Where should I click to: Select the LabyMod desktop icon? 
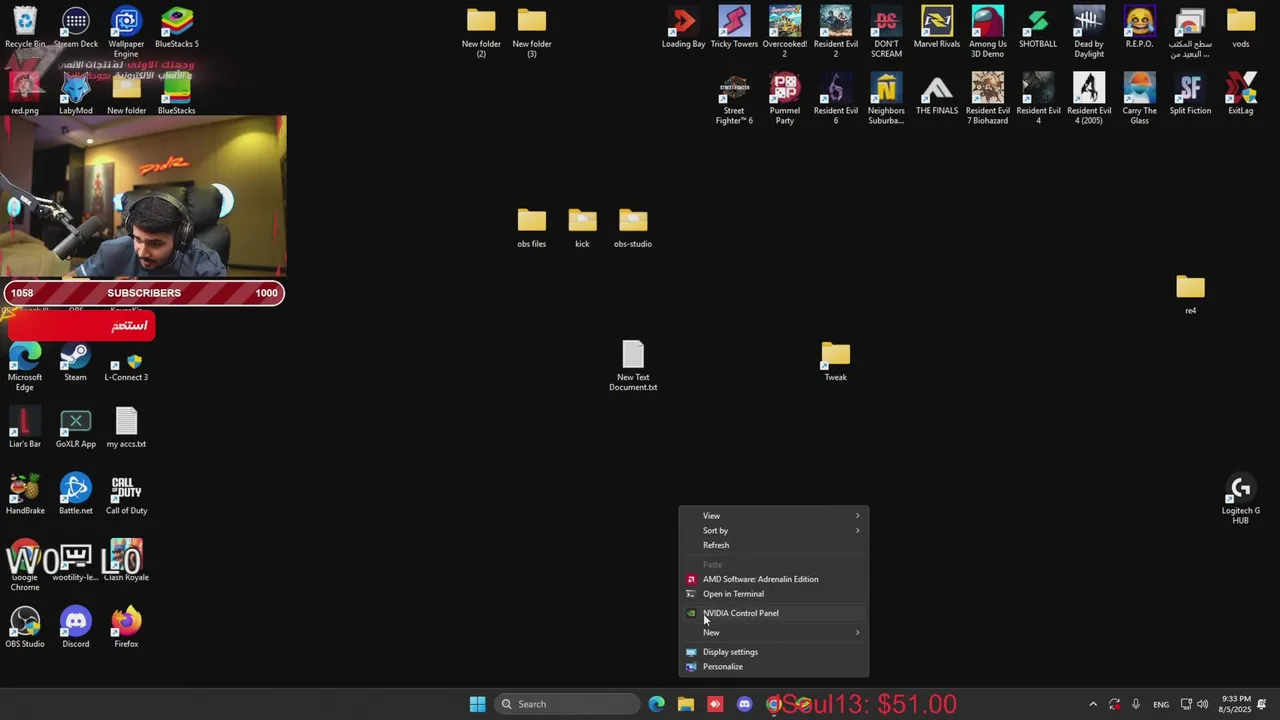pos(76,94)
